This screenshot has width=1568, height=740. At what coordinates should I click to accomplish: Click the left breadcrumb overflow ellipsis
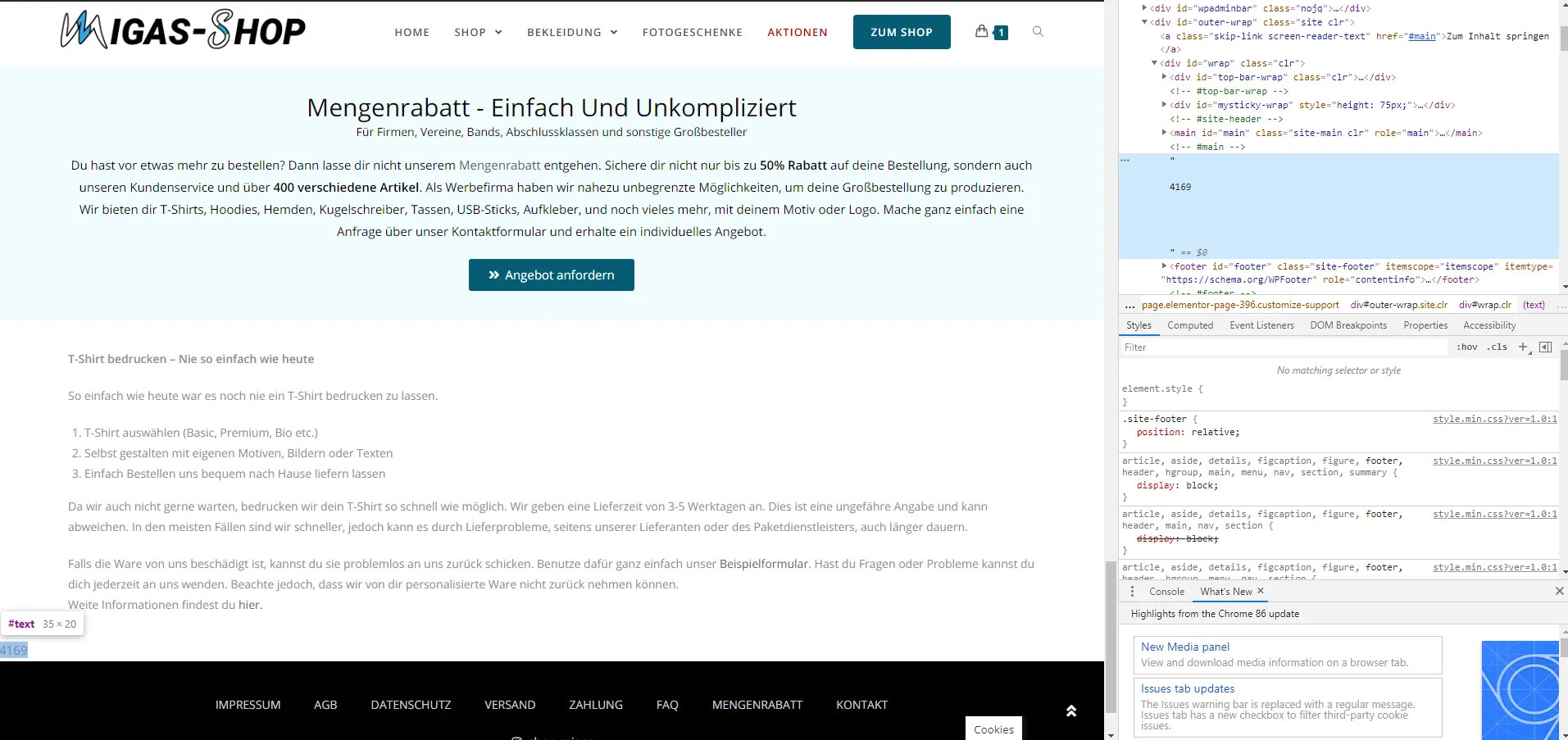click(1130, 306)
